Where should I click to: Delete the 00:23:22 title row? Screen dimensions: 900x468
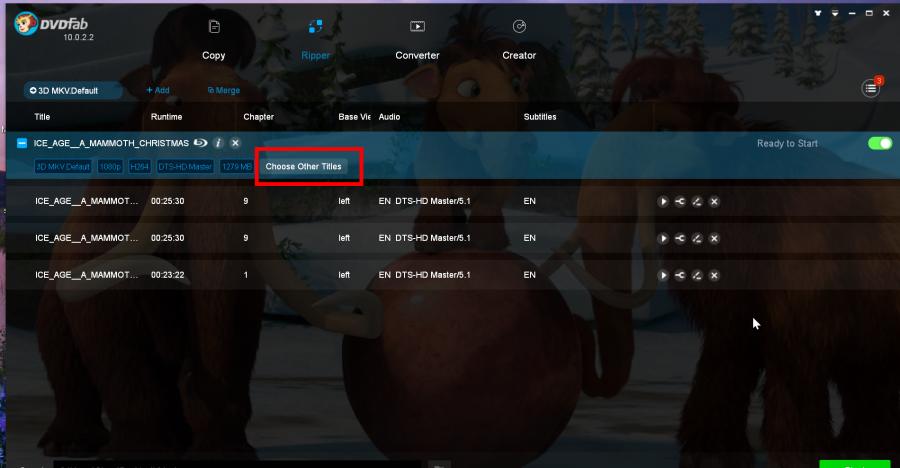714,276
